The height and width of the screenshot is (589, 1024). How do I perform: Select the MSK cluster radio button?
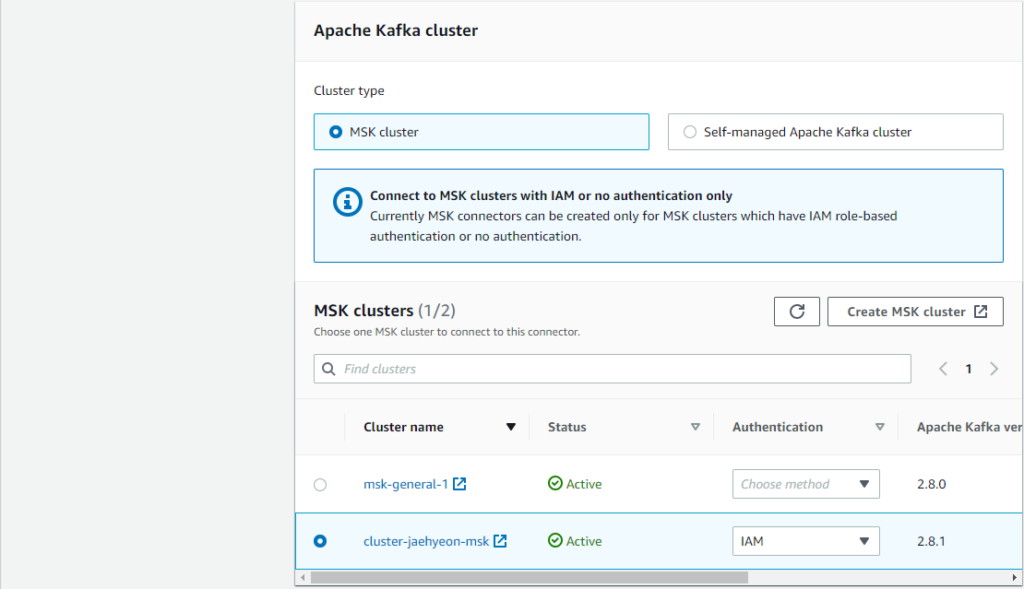click(x=332, y=131)
